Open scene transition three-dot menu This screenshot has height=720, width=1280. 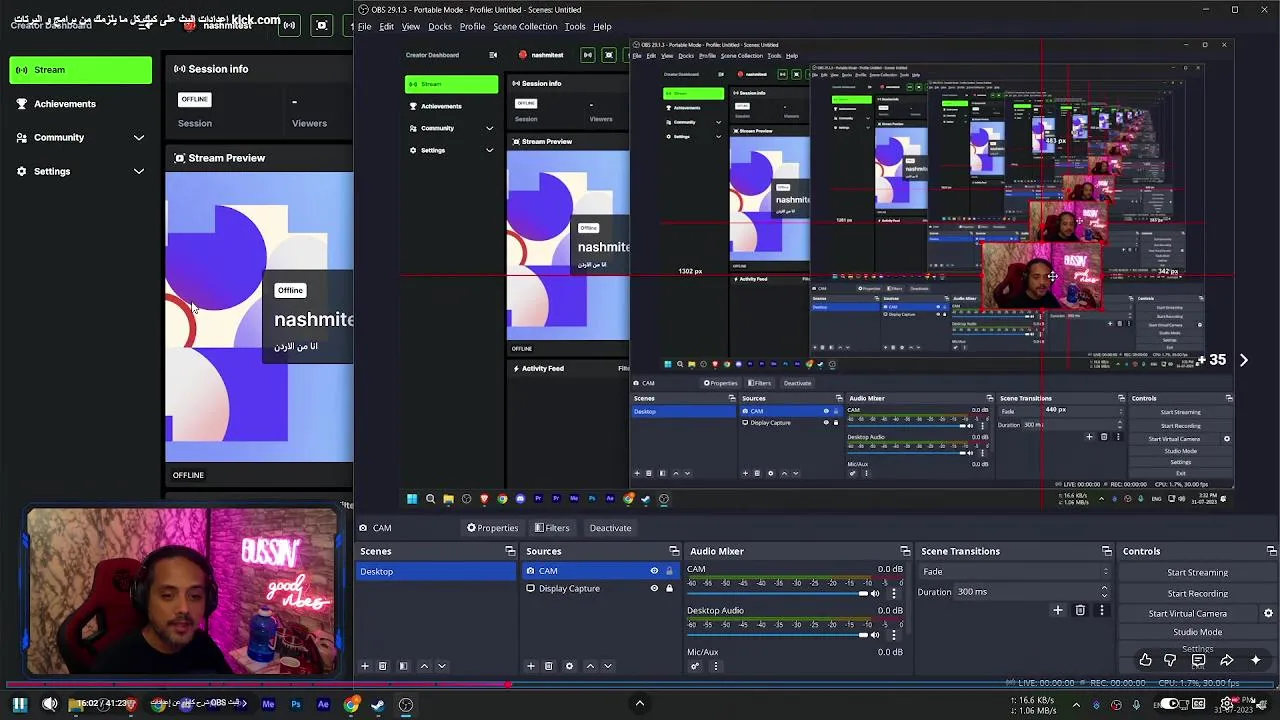(1102, 610)
